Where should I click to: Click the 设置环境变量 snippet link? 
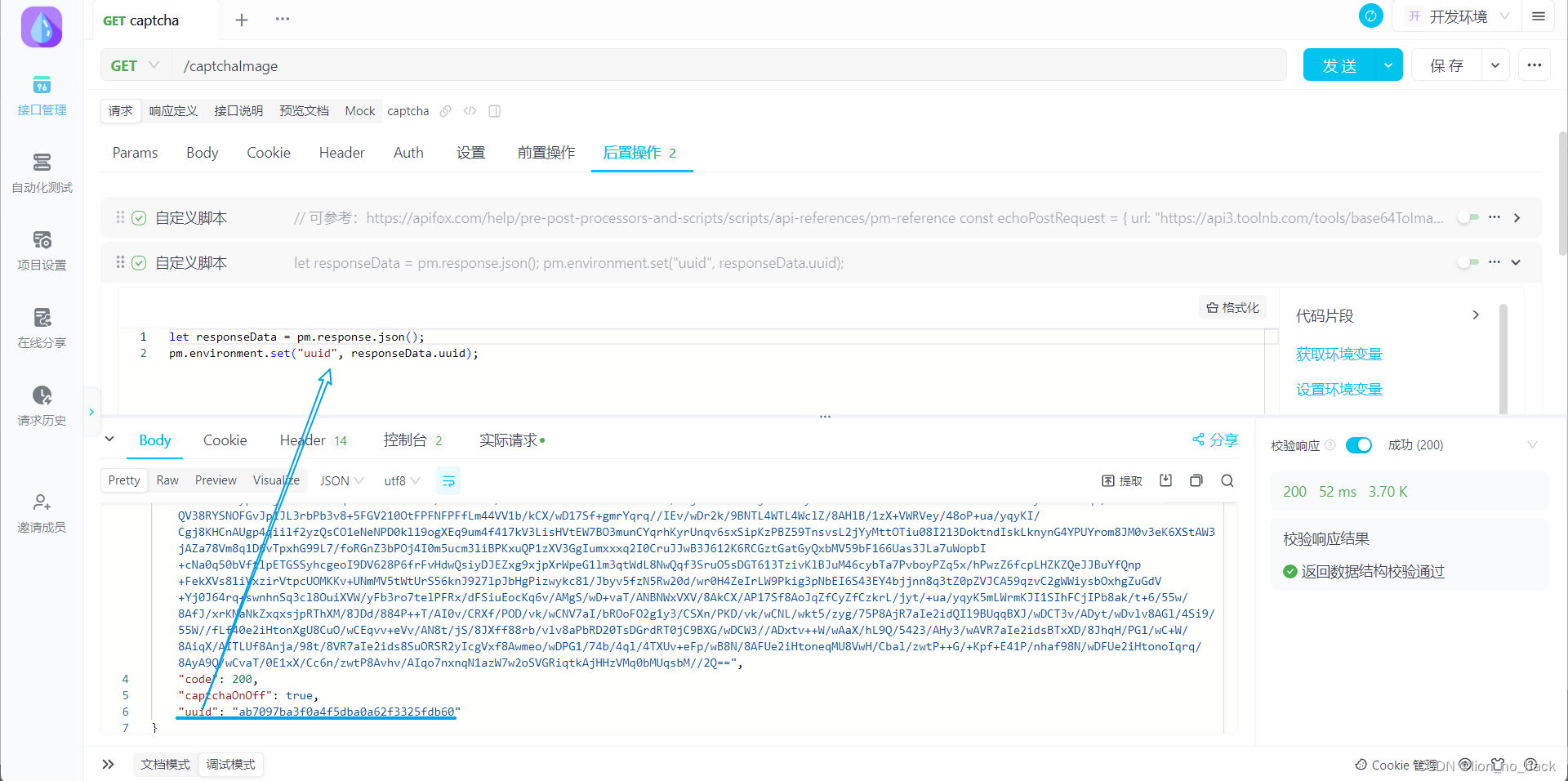(1339, 389)
